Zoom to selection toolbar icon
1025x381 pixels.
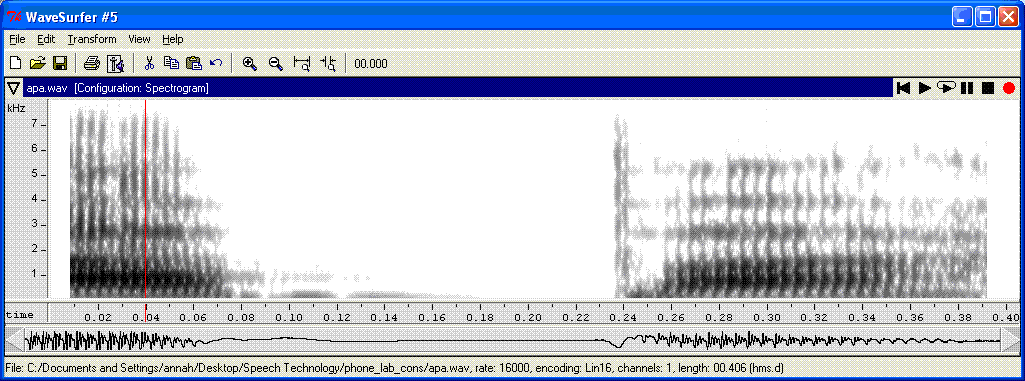click(x=302, y=63)
